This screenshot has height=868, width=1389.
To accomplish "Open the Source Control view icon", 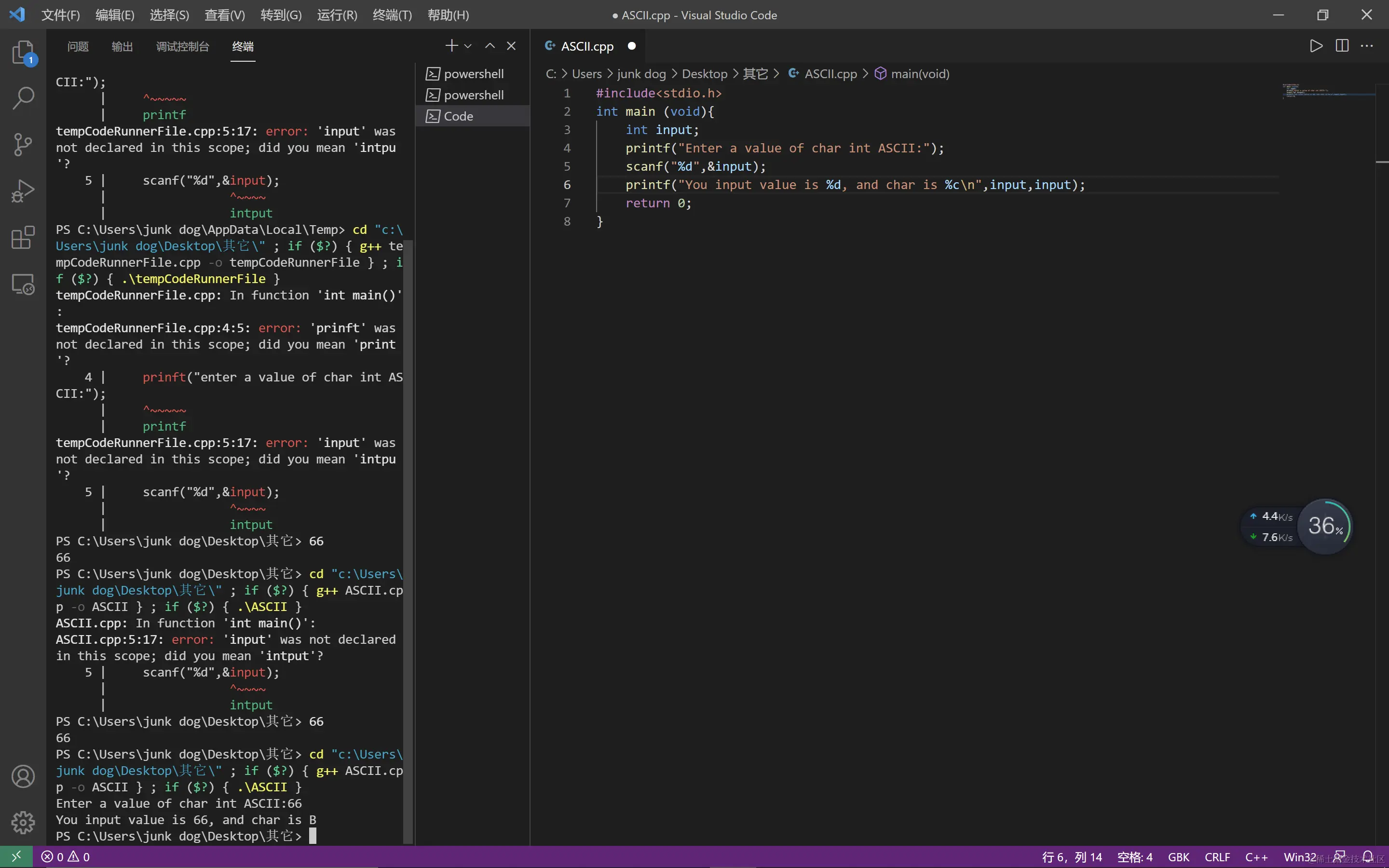I will (x=23, y=144).
